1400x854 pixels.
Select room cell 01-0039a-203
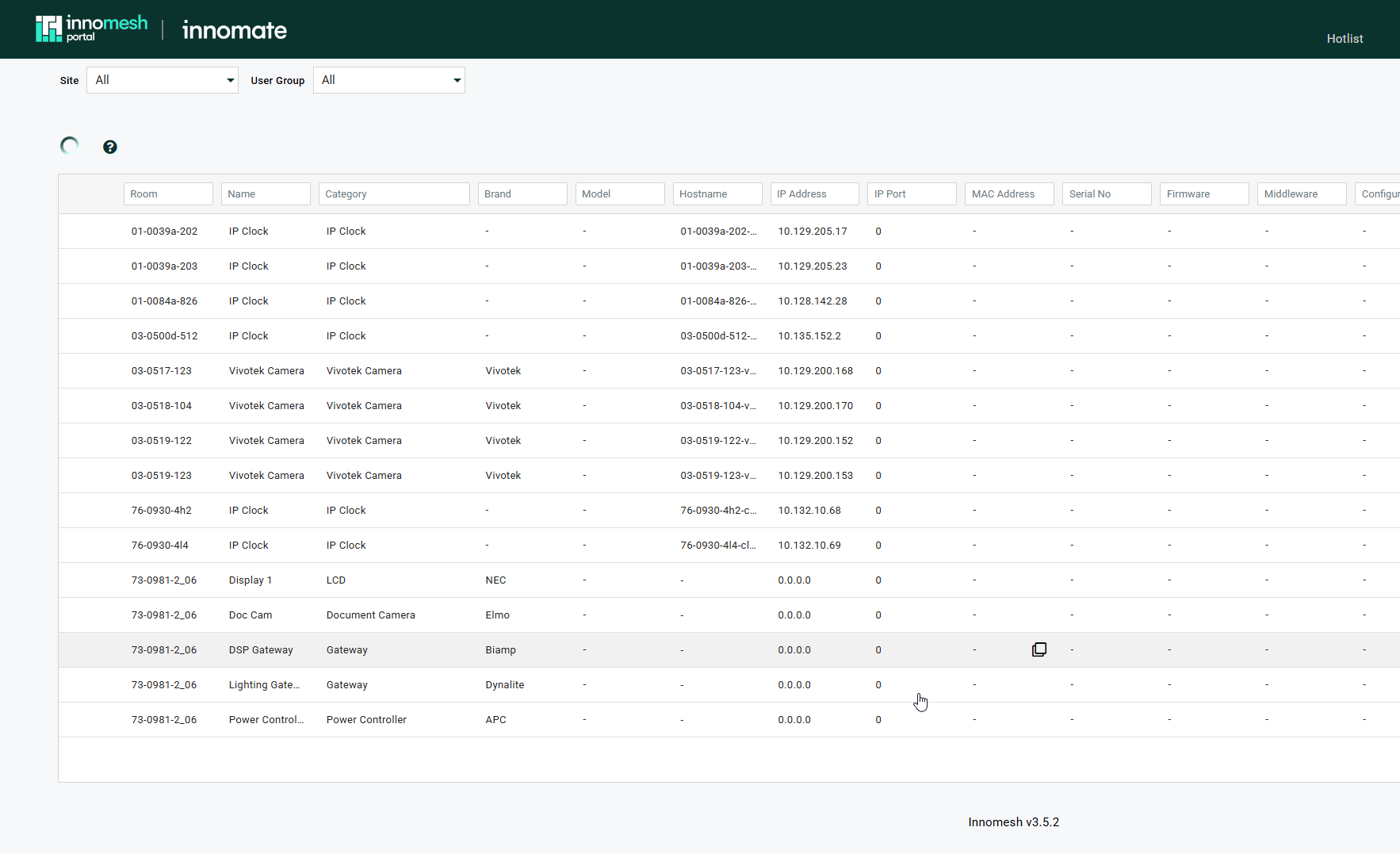coord(165,266)
